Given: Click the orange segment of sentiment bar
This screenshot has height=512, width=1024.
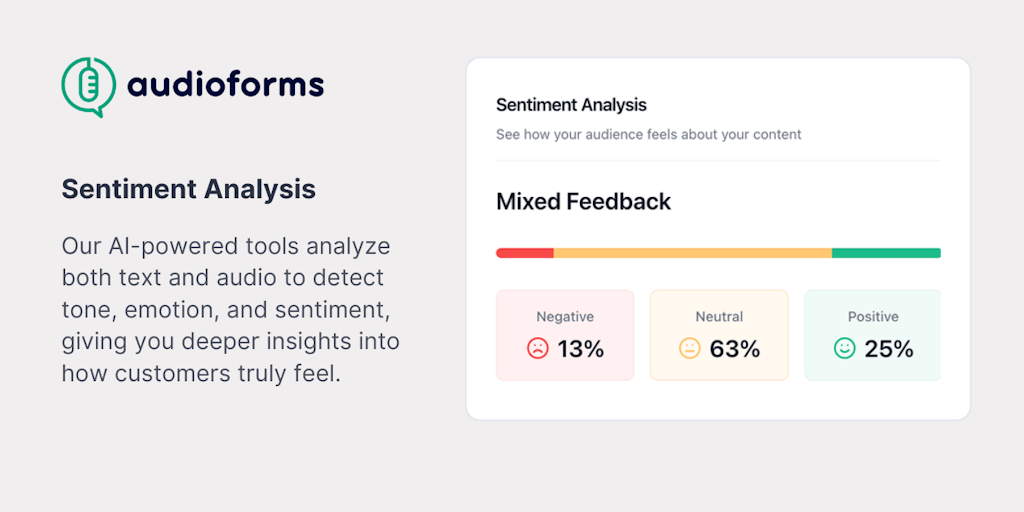Looking at the screenshot, I should click(693, 253).
